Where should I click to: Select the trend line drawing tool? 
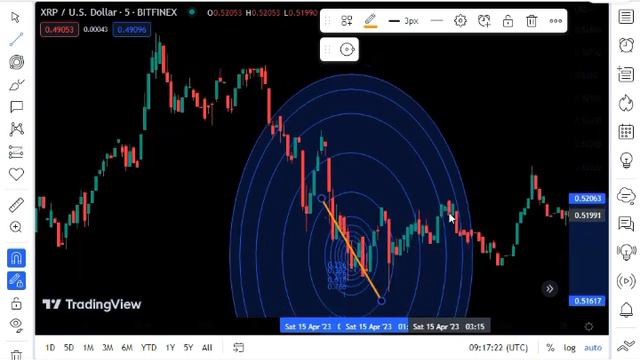click(16, 40)
